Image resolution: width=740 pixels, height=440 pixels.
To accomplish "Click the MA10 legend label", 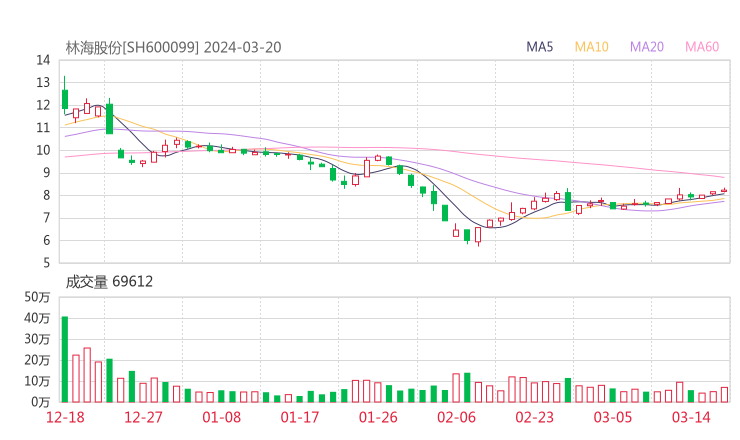I will (x=591, y=47).
